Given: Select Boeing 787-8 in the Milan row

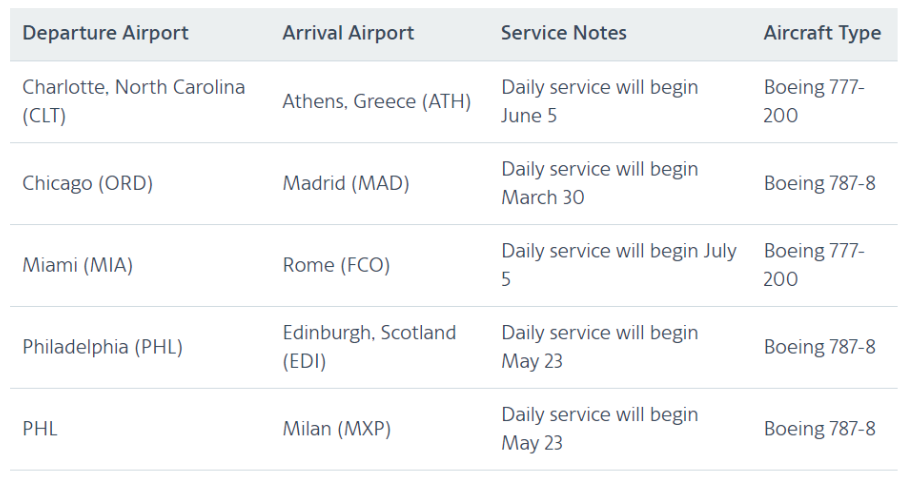Looking at the screenshot, I should 820,429.
